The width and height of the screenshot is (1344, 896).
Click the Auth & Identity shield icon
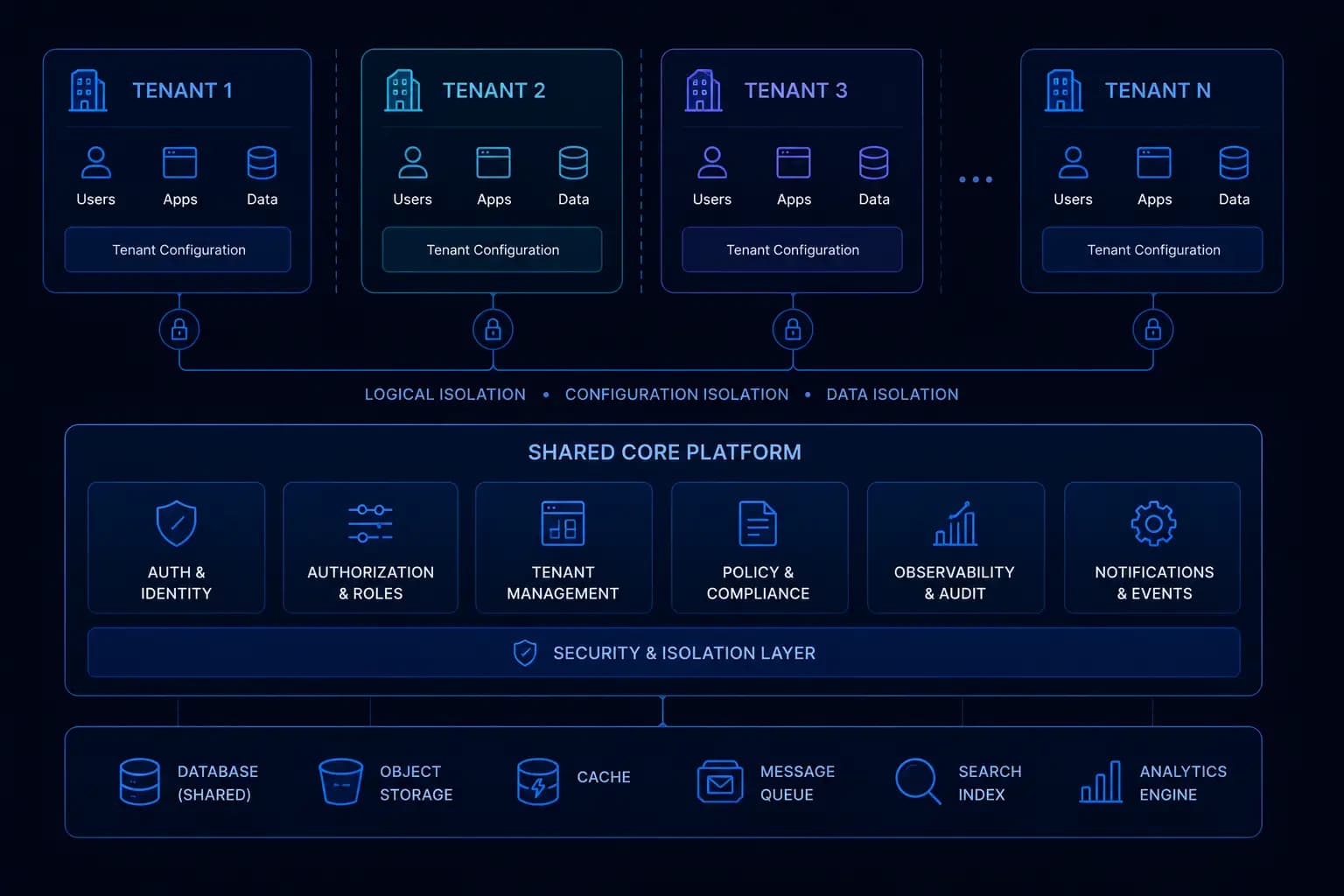point(176,523)
